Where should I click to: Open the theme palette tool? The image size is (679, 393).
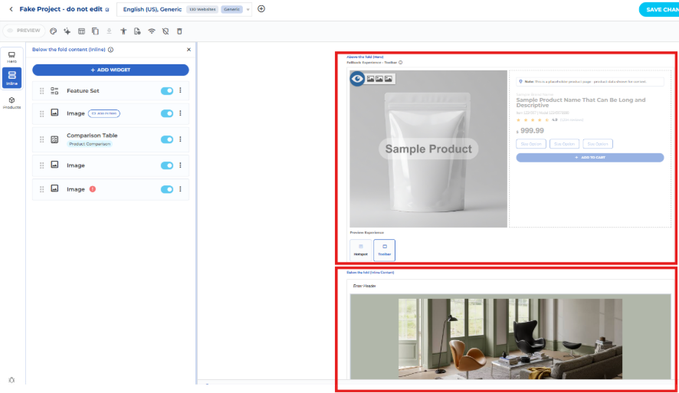(53, 31)
